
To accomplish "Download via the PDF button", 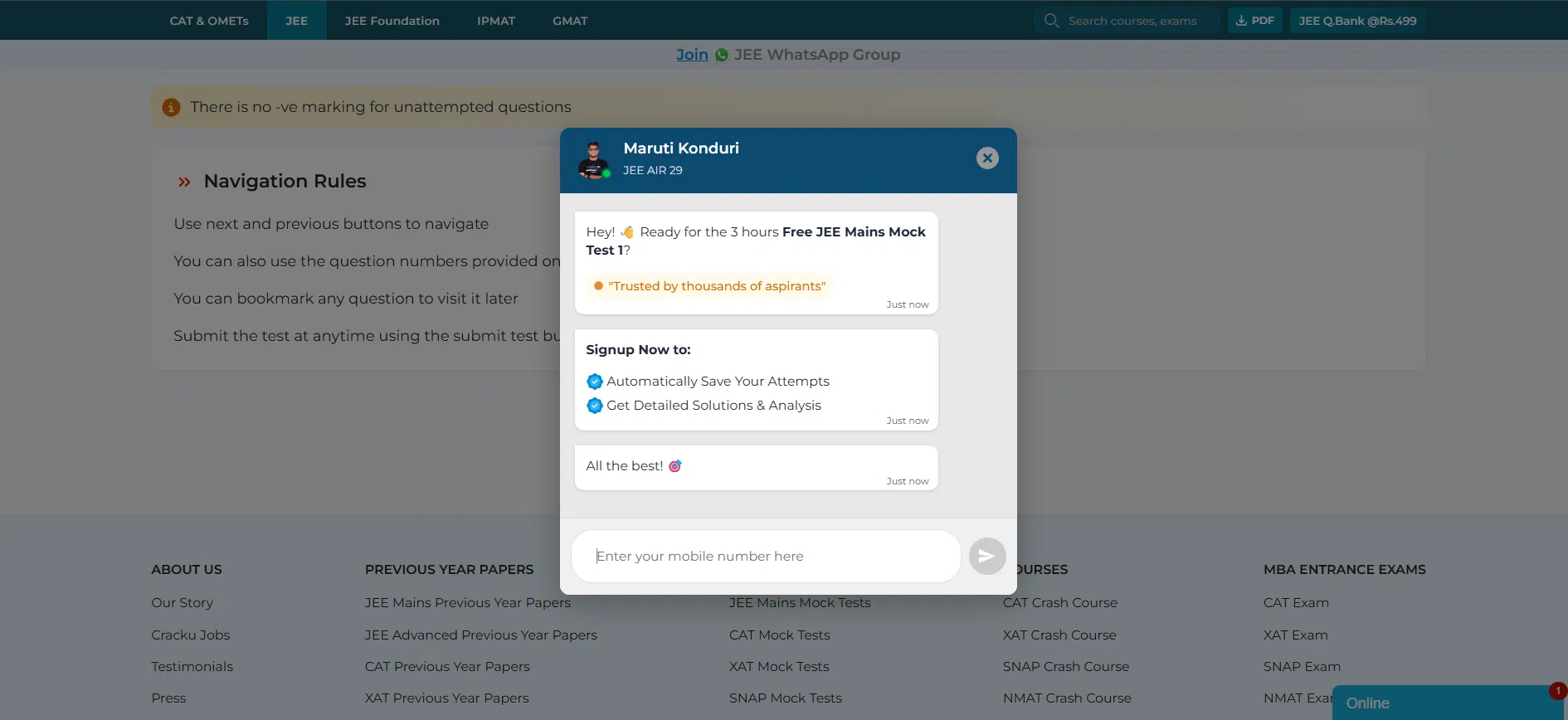I will coord(1255,21).
